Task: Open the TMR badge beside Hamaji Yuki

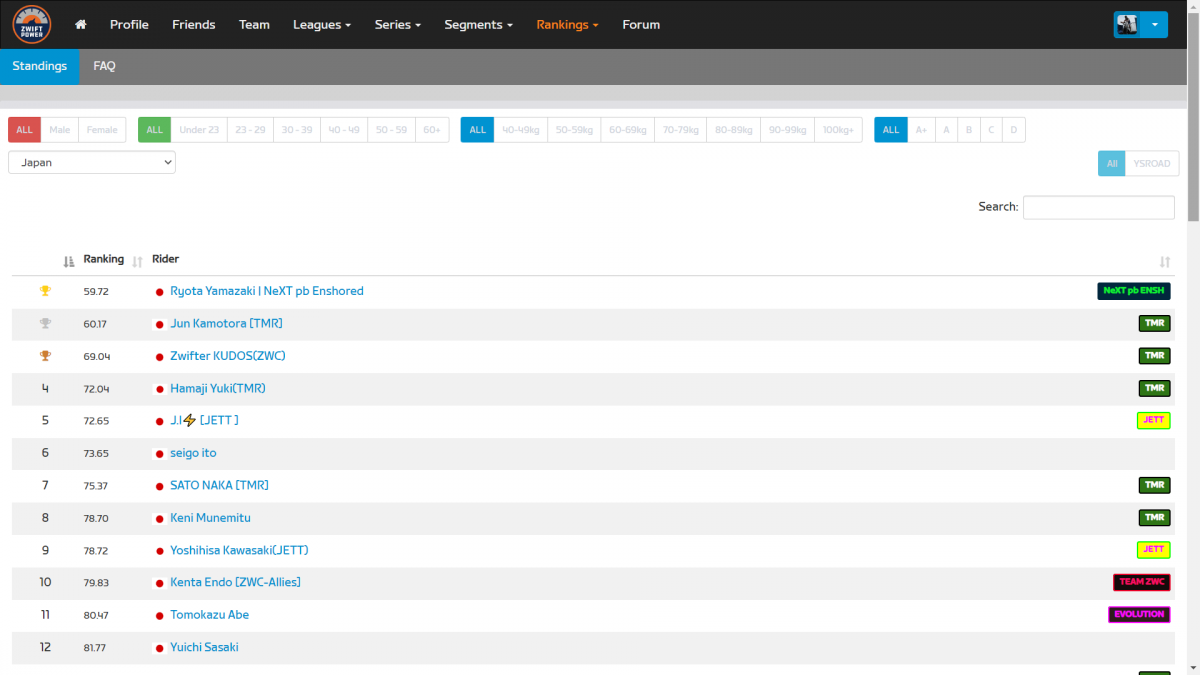Action: [1155, 388]
